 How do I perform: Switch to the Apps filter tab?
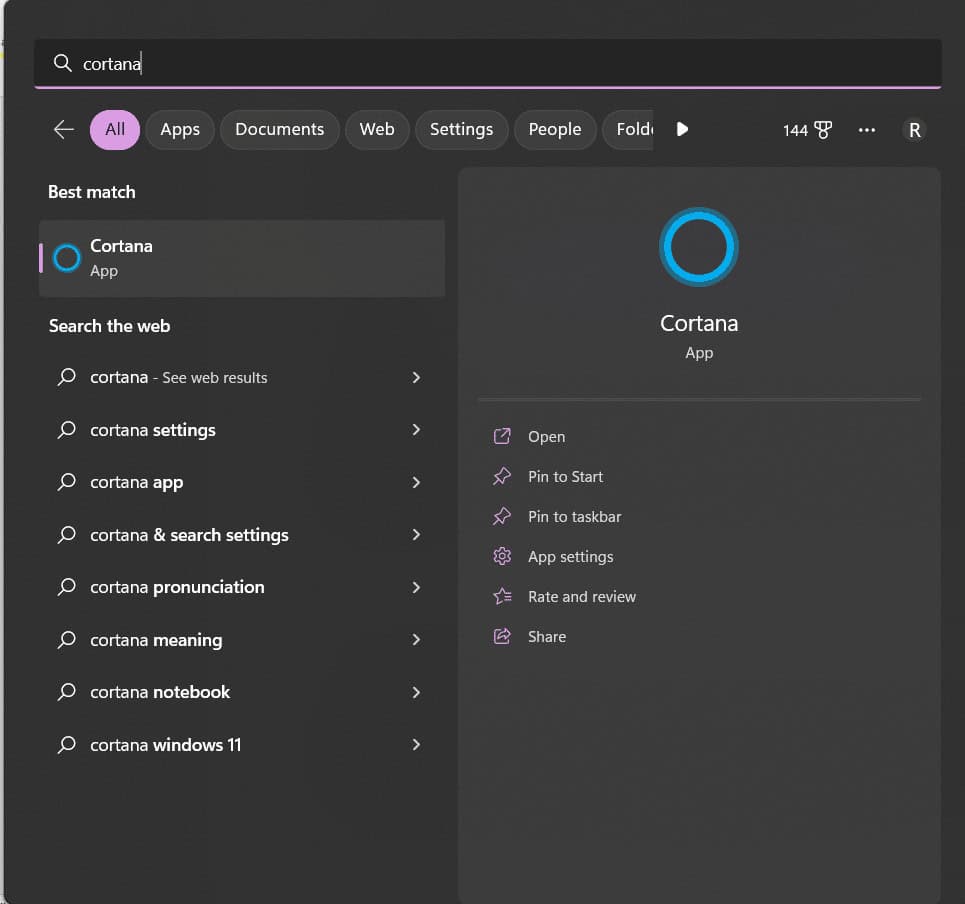[x=180, y=130]
